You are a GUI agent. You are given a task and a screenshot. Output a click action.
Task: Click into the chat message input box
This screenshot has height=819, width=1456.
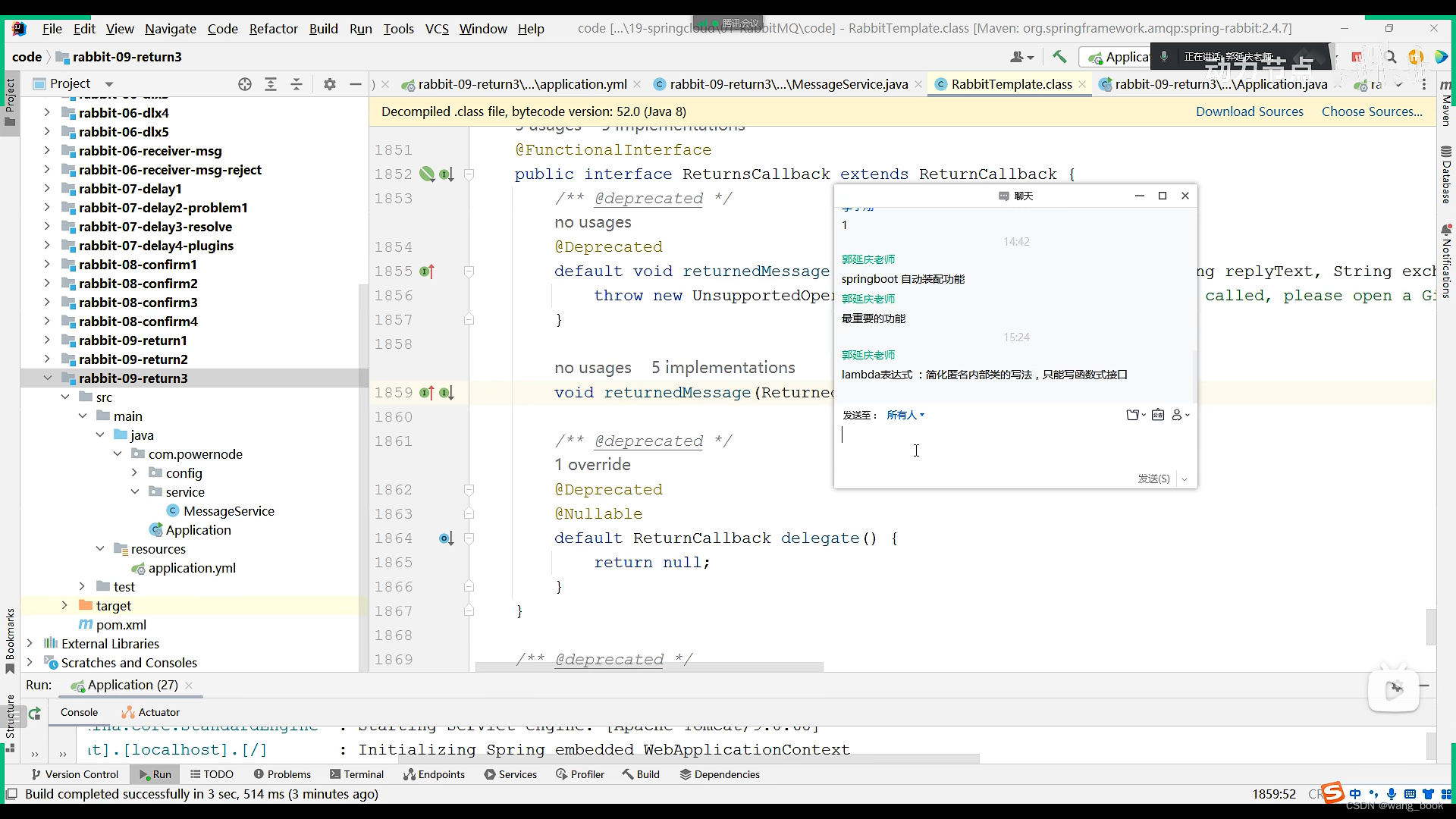pos(1009,447)
